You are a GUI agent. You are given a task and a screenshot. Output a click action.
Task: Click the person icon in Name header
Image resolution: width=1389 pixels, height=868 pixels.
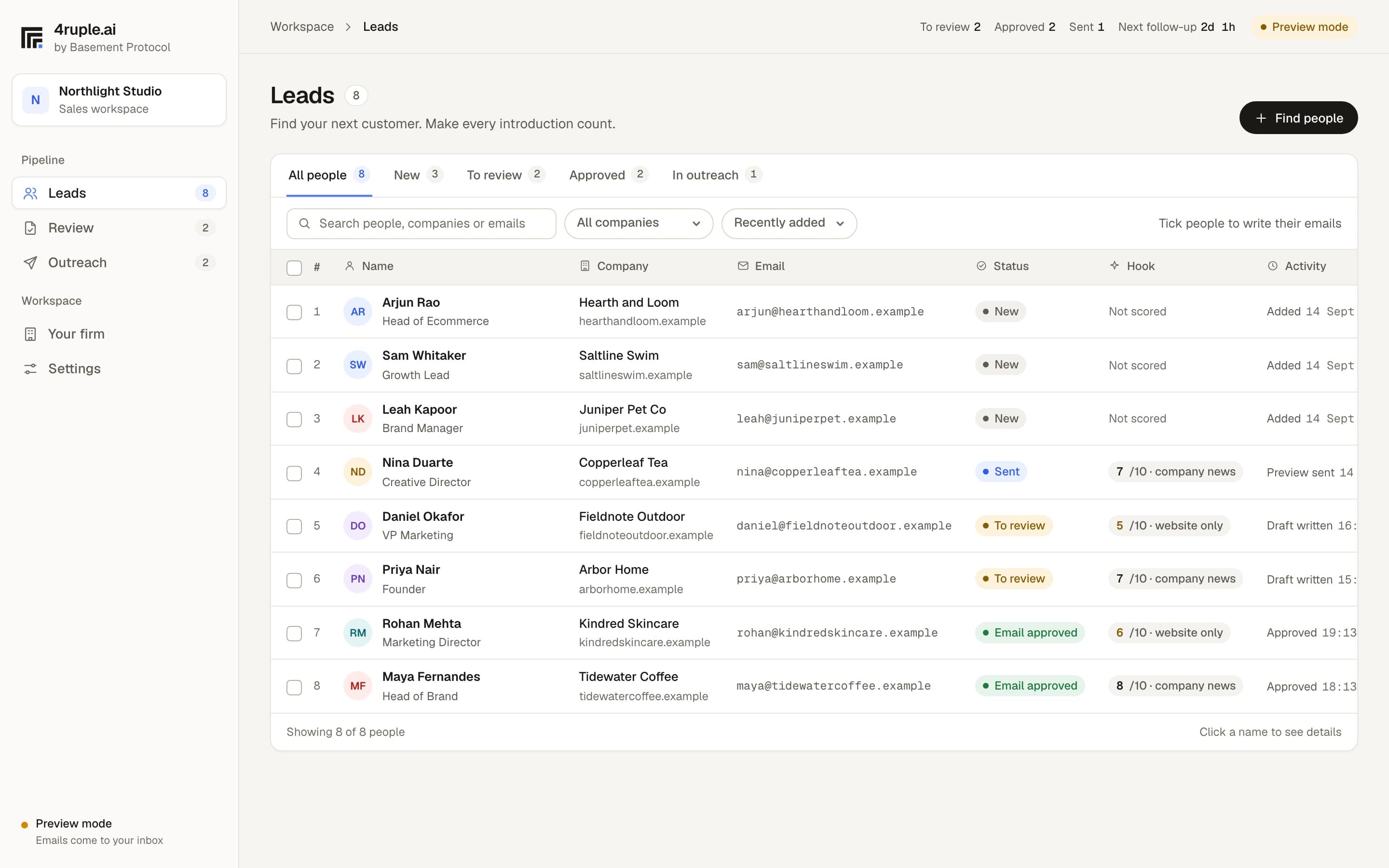[x=349, y=266]
